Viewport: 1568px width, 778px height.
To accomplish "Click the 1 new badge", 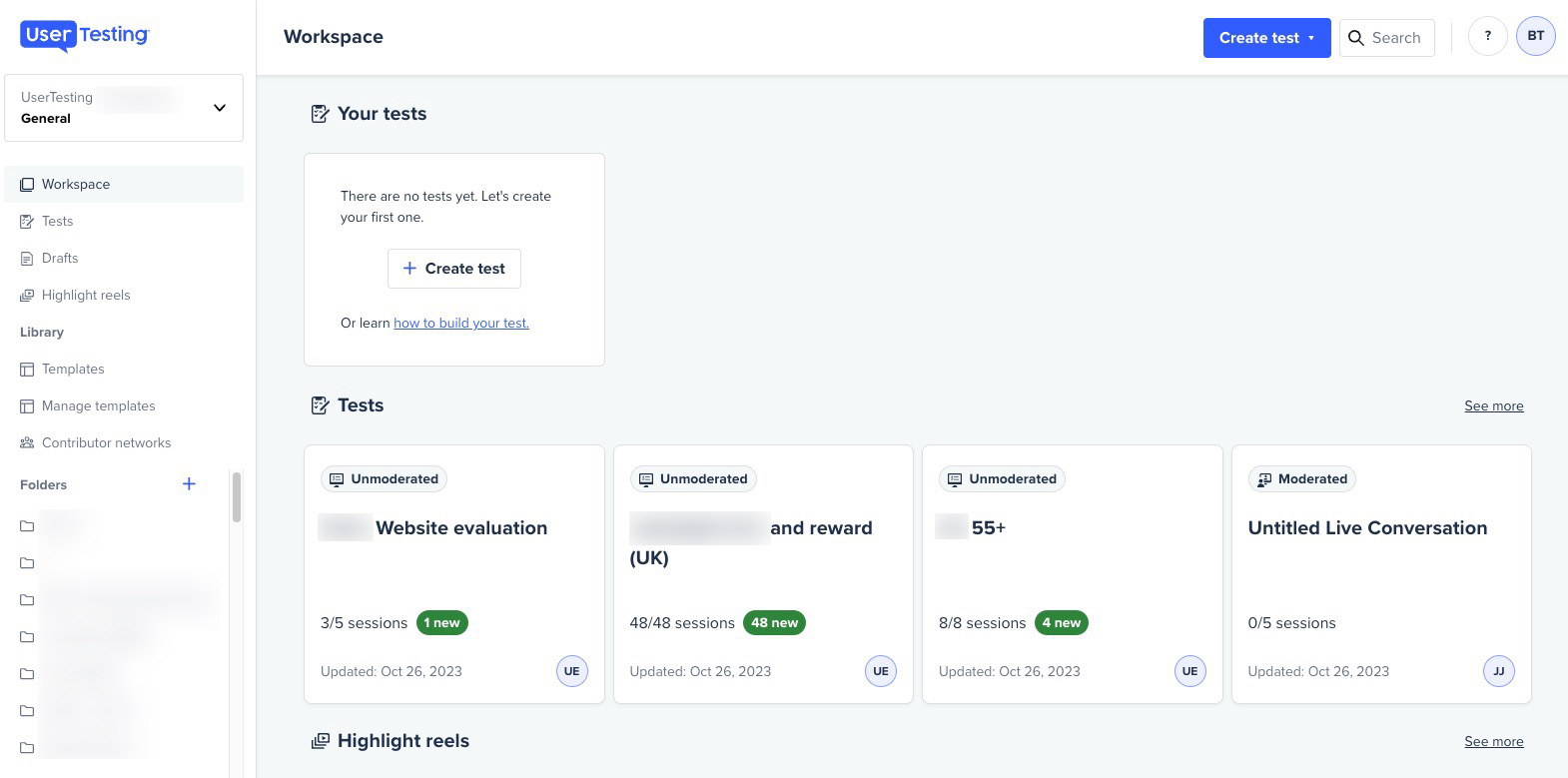I will [441, 622].
